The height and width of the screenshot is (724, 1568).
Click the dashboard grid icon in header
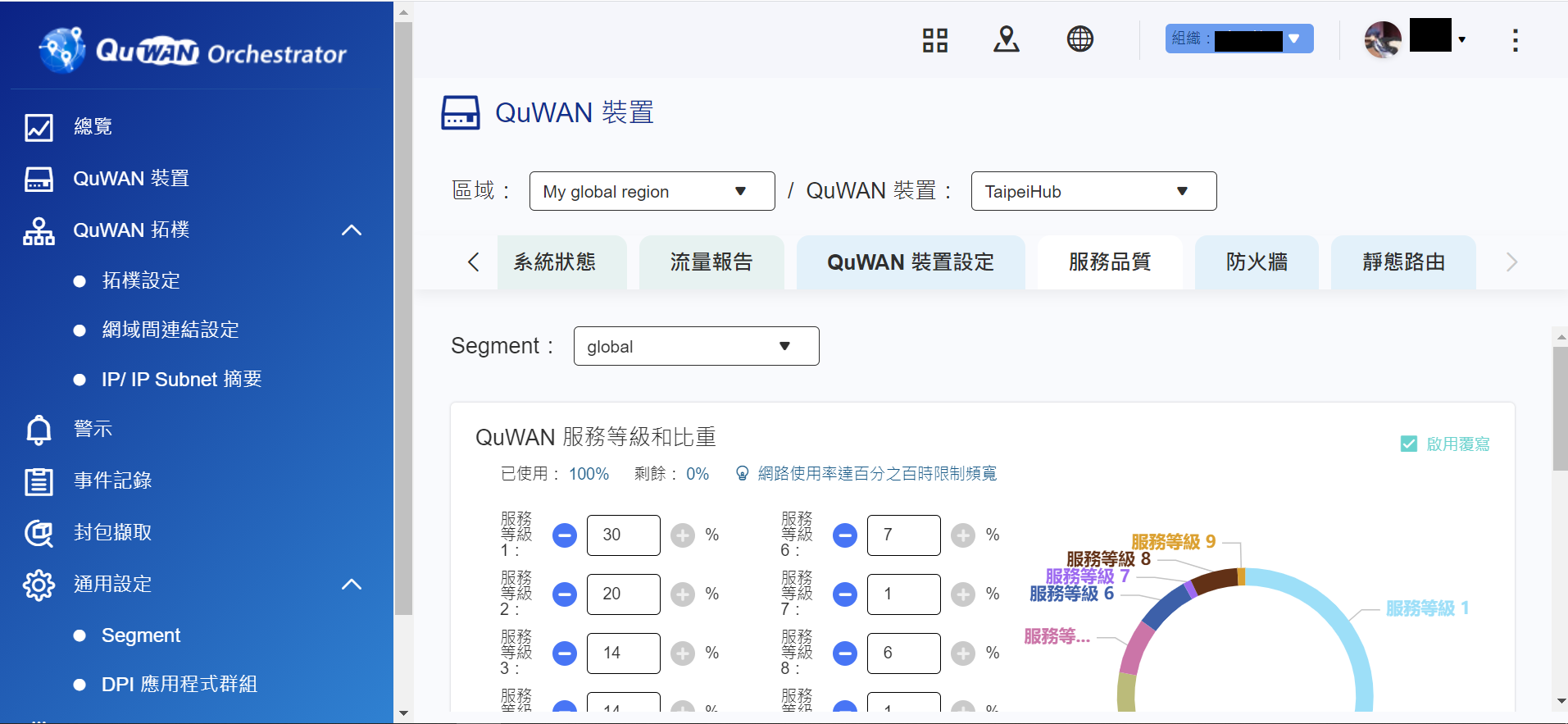pos(934,39)
